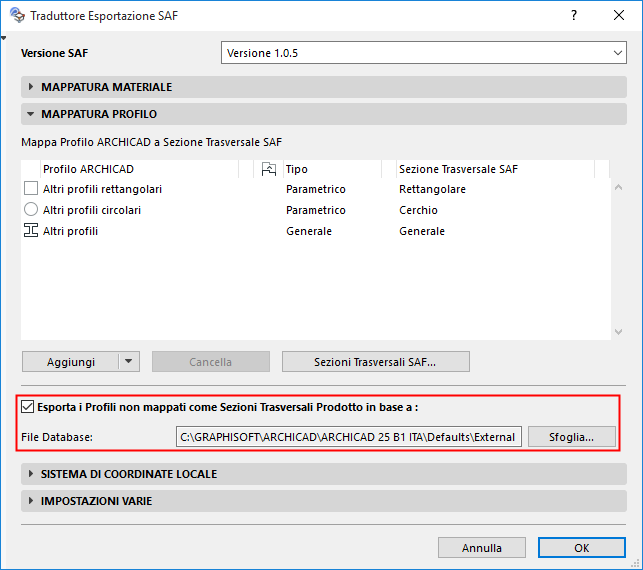Viewport: 643px width, 570px height.
Task: Click Sfoglia... to browse database file
Action: click(x=572, y=437)
